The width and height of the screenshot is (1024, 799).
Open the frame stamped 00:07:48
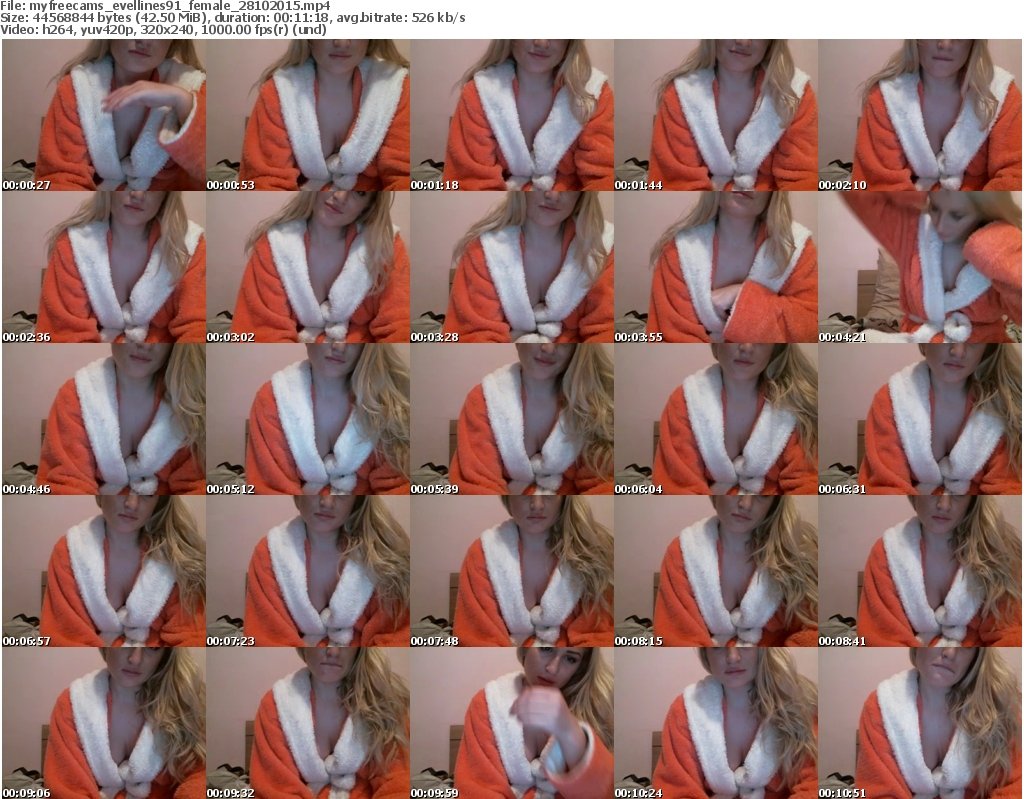point(512,571)
